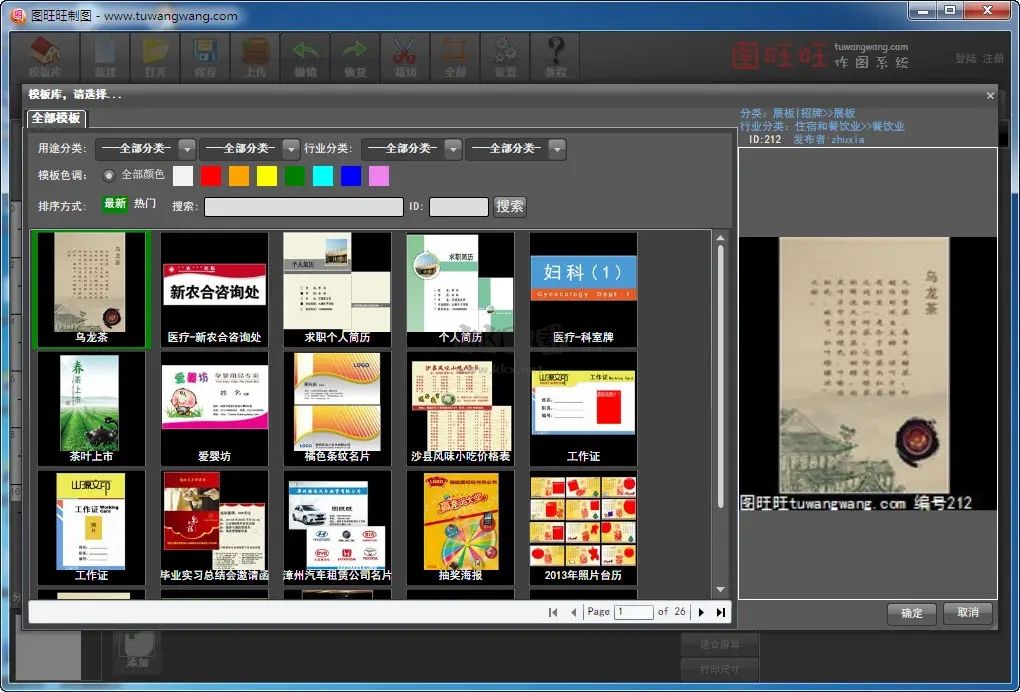Click the 上传 upload icon

[255, 52]
